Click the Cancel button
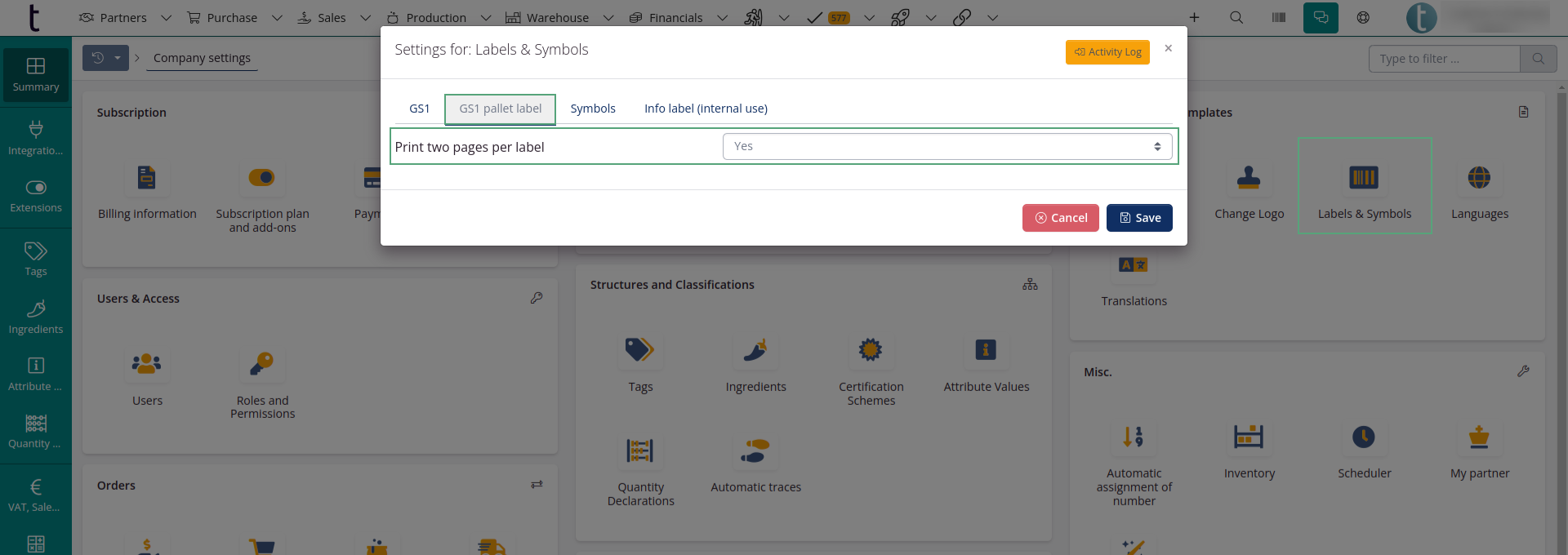The image size is (1568, 555). pyautogui.click(x=1060, y=218)
